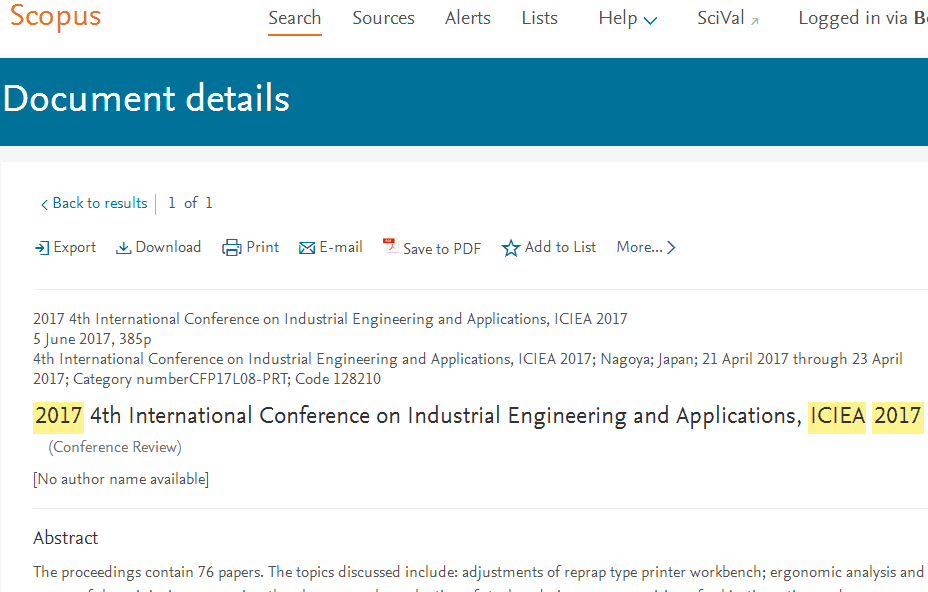Viewport: 928px width, 592px height.
Task: Open the Lists menu item
Action: click(x=539, y=19)
